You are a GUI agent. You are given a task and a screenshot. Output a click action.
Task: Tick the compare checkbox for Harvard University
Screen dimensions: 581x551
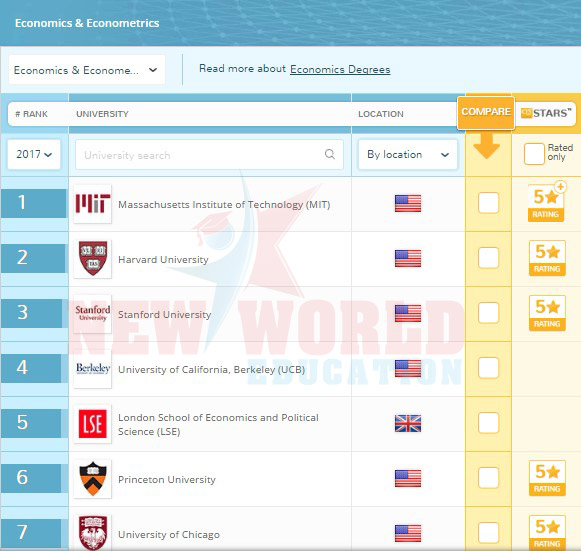pos(488,258)
